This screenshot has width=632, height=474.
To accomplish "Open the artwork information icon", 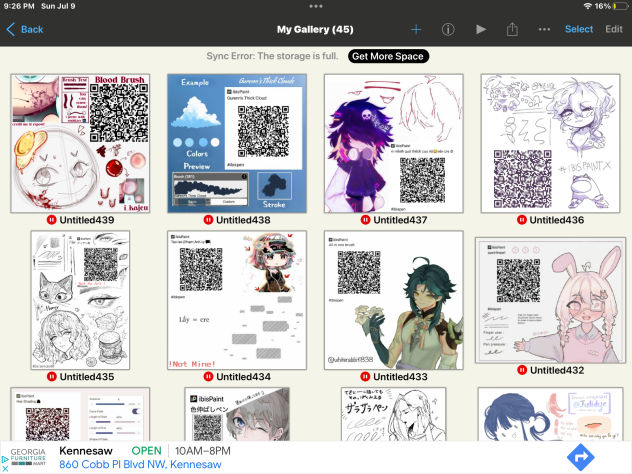I will (448, 29).
